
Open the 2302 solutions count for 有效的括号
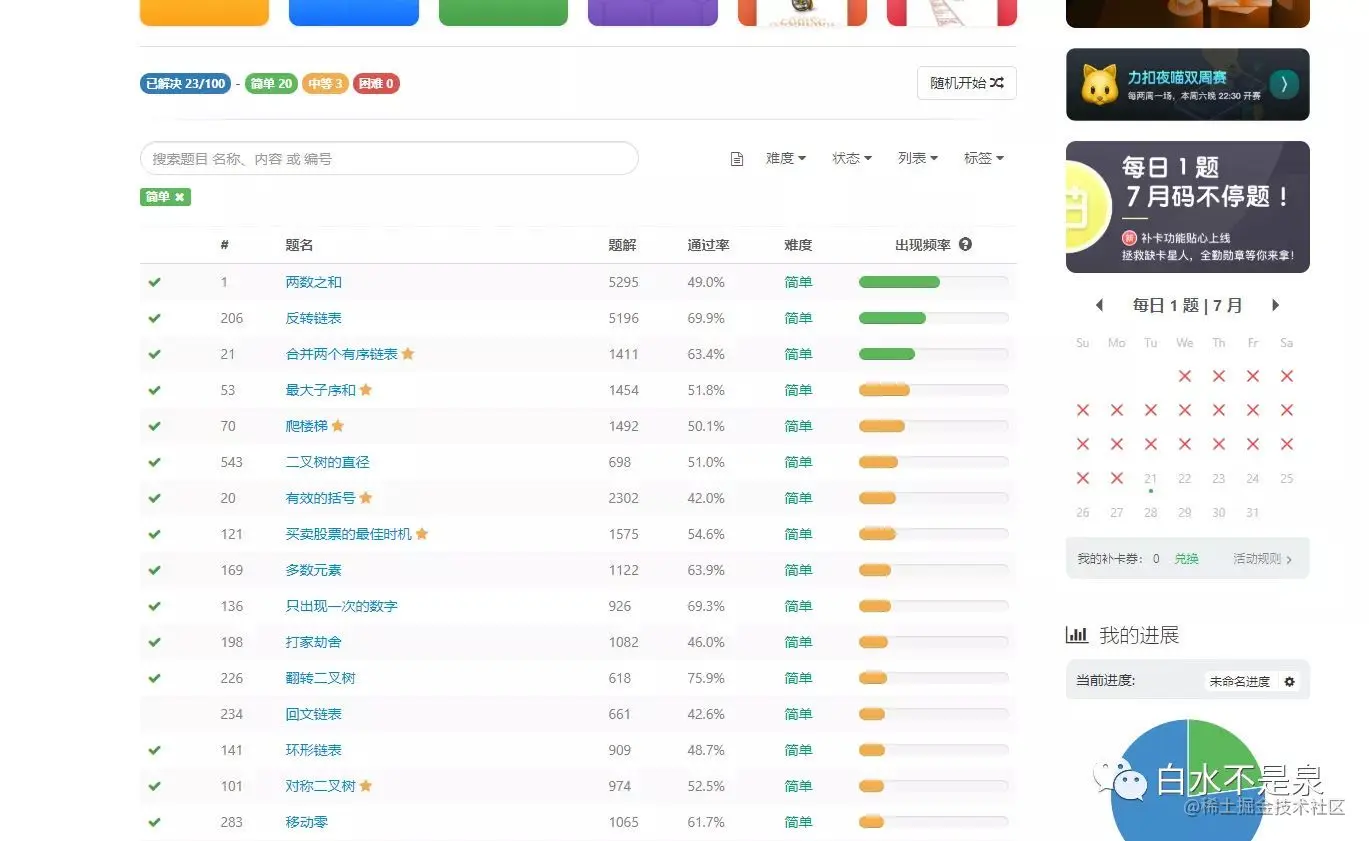(623, 498)
